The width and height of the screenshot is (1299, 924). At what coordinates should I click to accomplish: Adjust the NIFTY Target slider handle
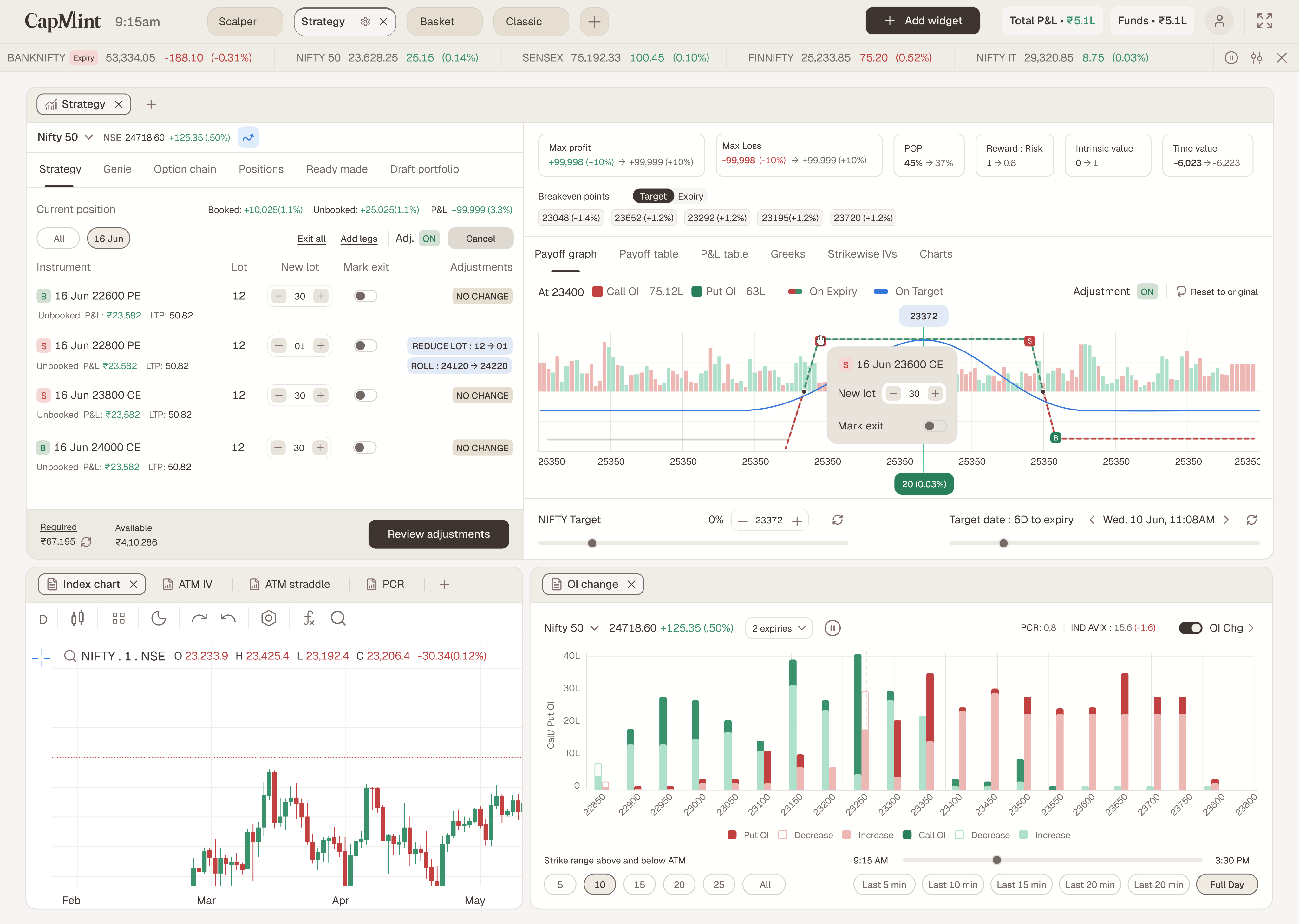[592, 543]
